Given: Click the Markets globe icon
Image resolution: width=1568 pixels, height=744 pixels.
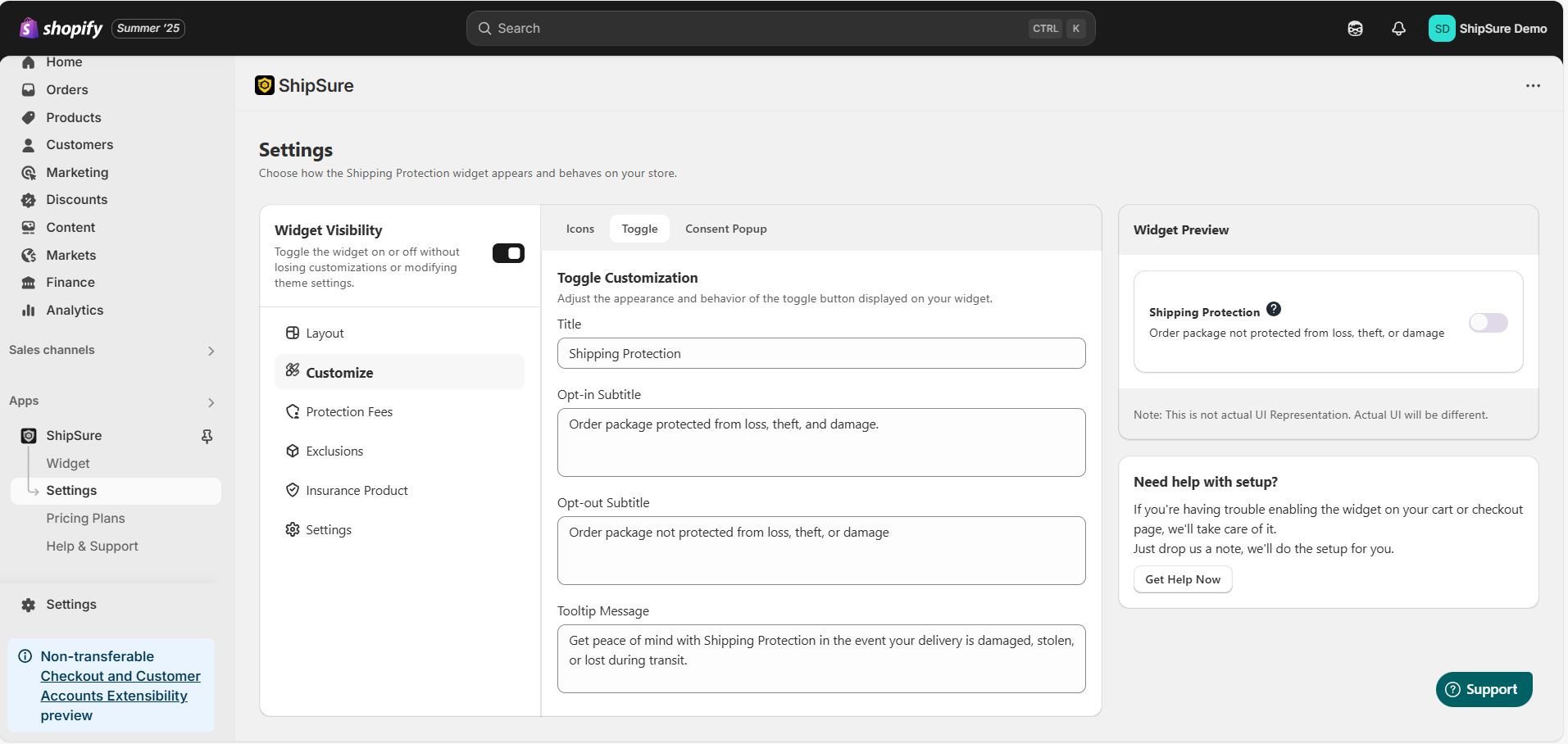Looking at the screenshot, I should [x=29, y=256].
